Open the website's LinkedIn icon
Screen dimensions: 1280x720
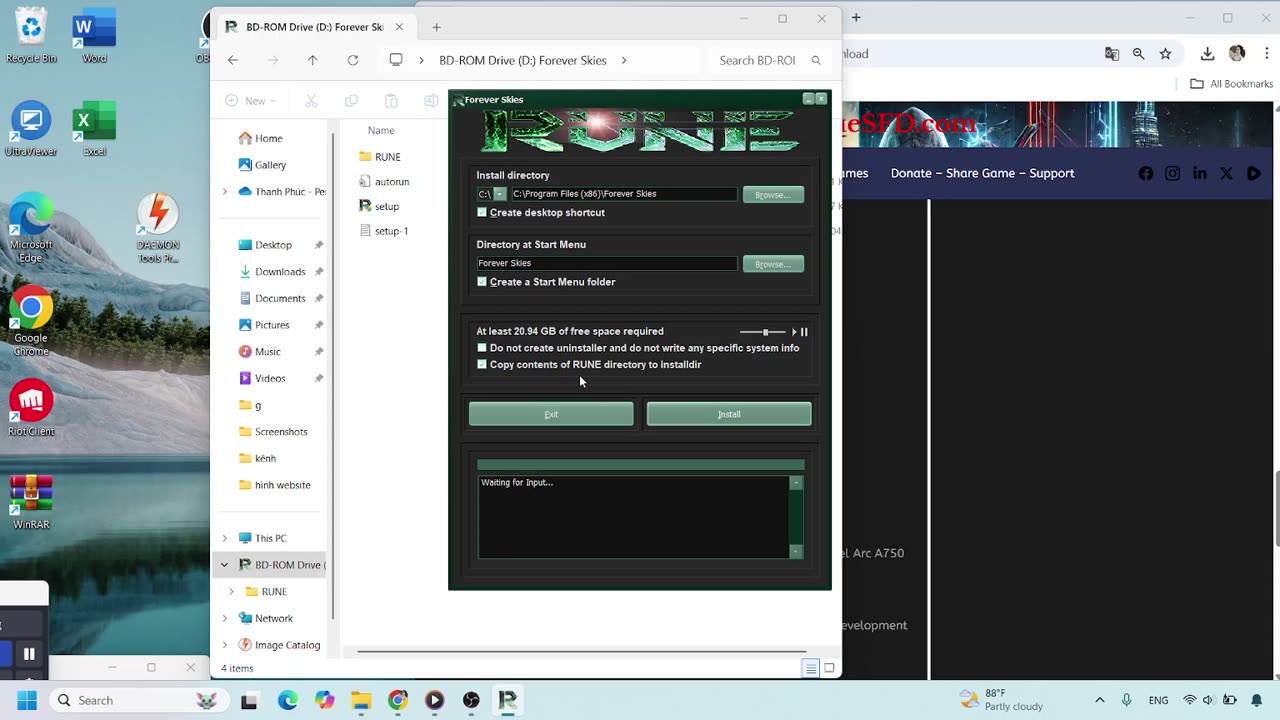[x=1200, y=174]
